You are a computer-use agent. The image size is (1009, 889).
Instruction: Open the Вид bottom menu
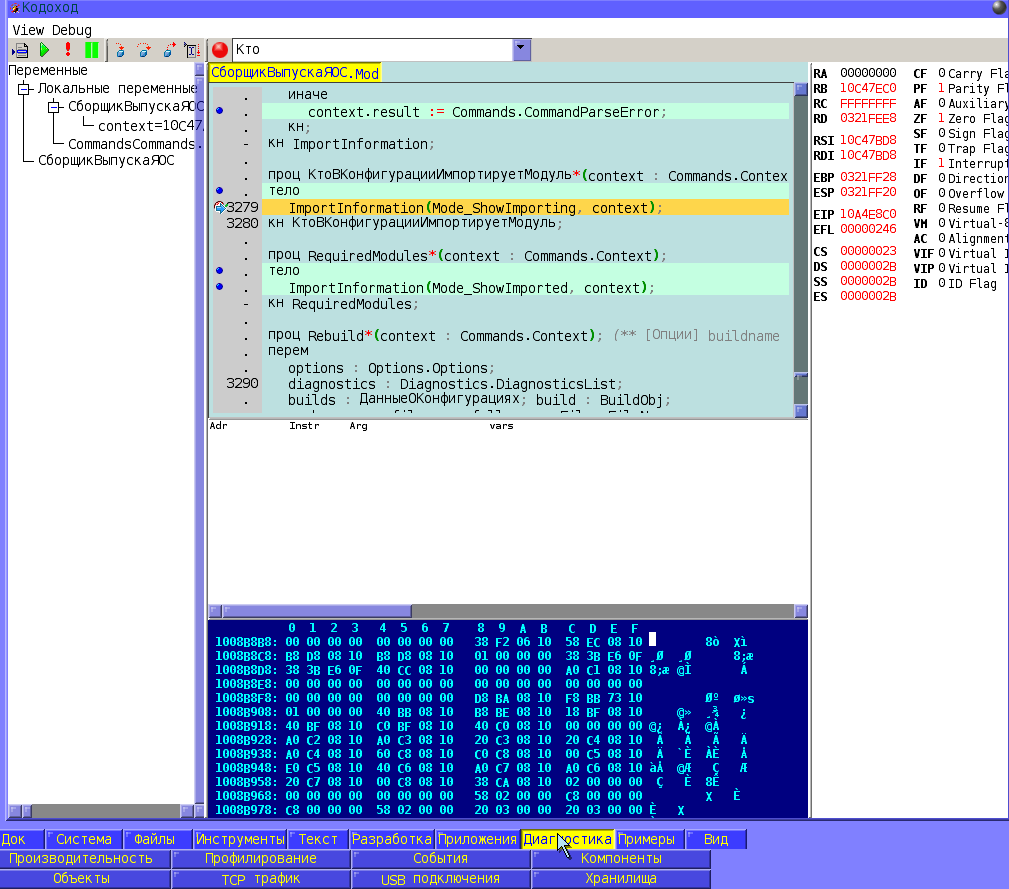pos(716,839)
